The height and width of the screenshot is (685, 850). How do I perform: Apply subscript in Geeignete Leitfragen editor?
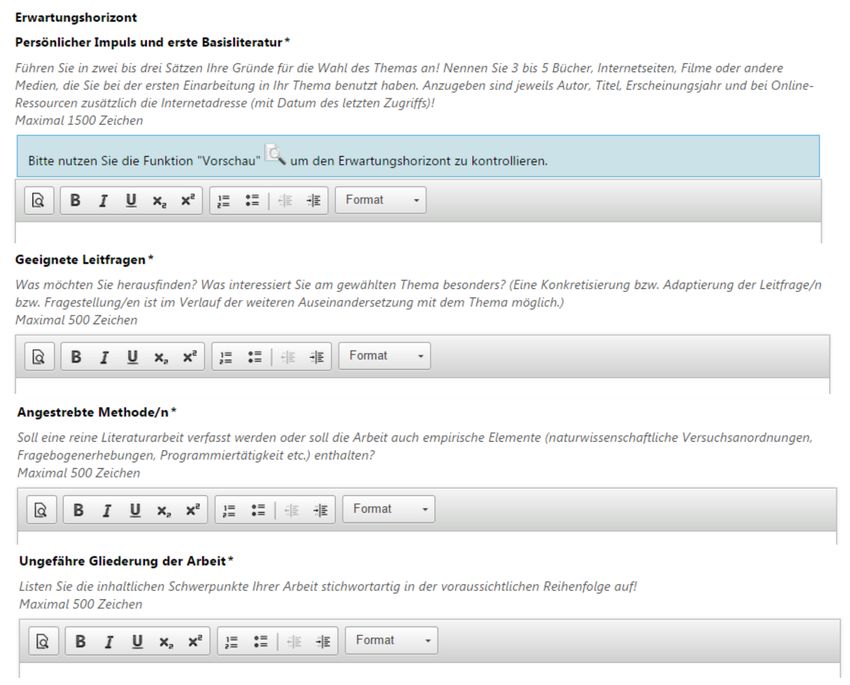tap(161, 357)
